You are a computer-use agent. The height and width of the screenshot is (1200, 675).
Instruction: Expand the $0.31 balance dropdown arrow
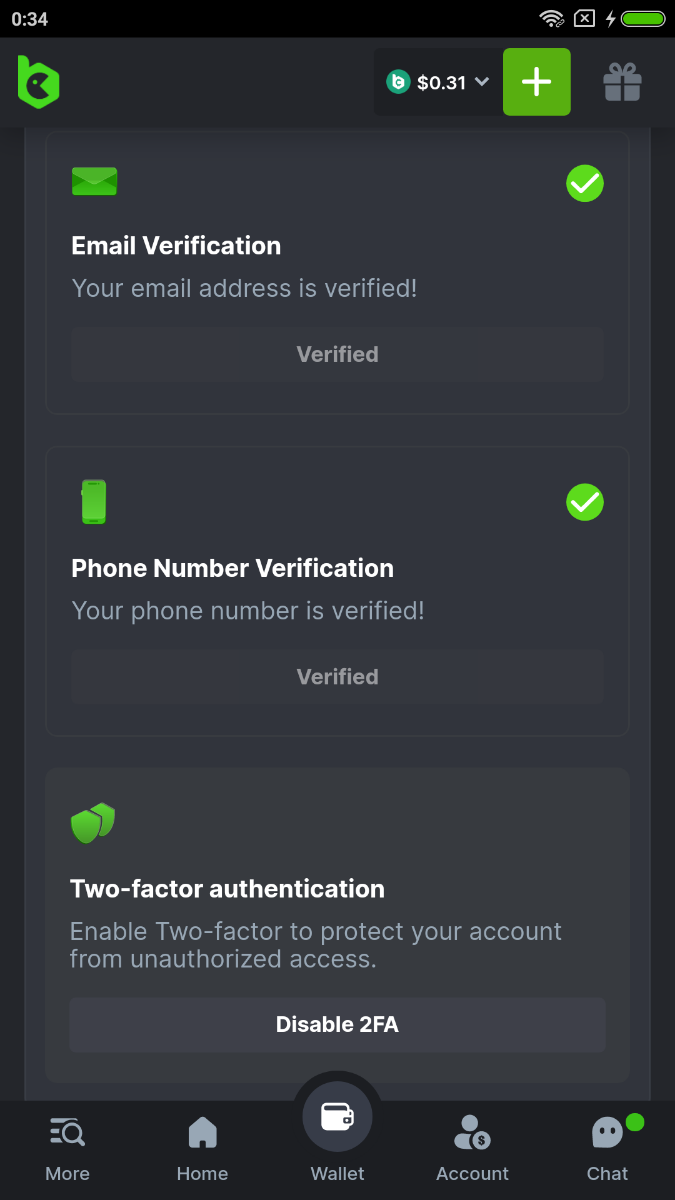tap(482, 82)
